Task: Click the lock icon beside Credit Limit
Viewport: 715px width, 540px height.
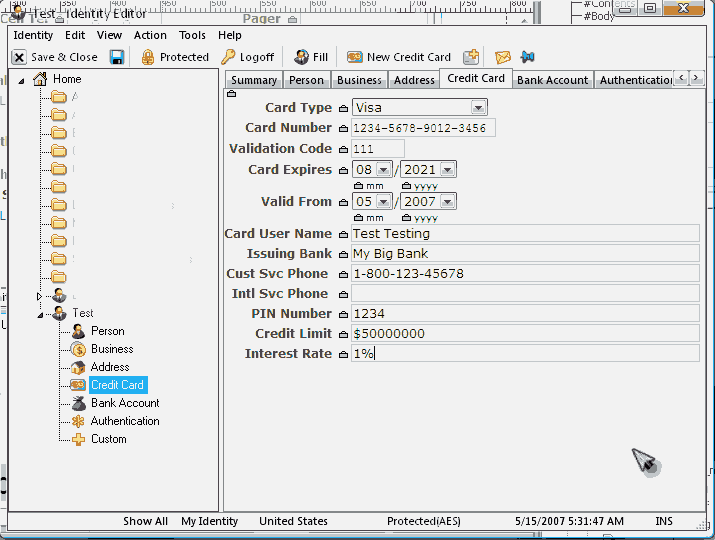Action: pyautogui.click(x=343, y=335)
